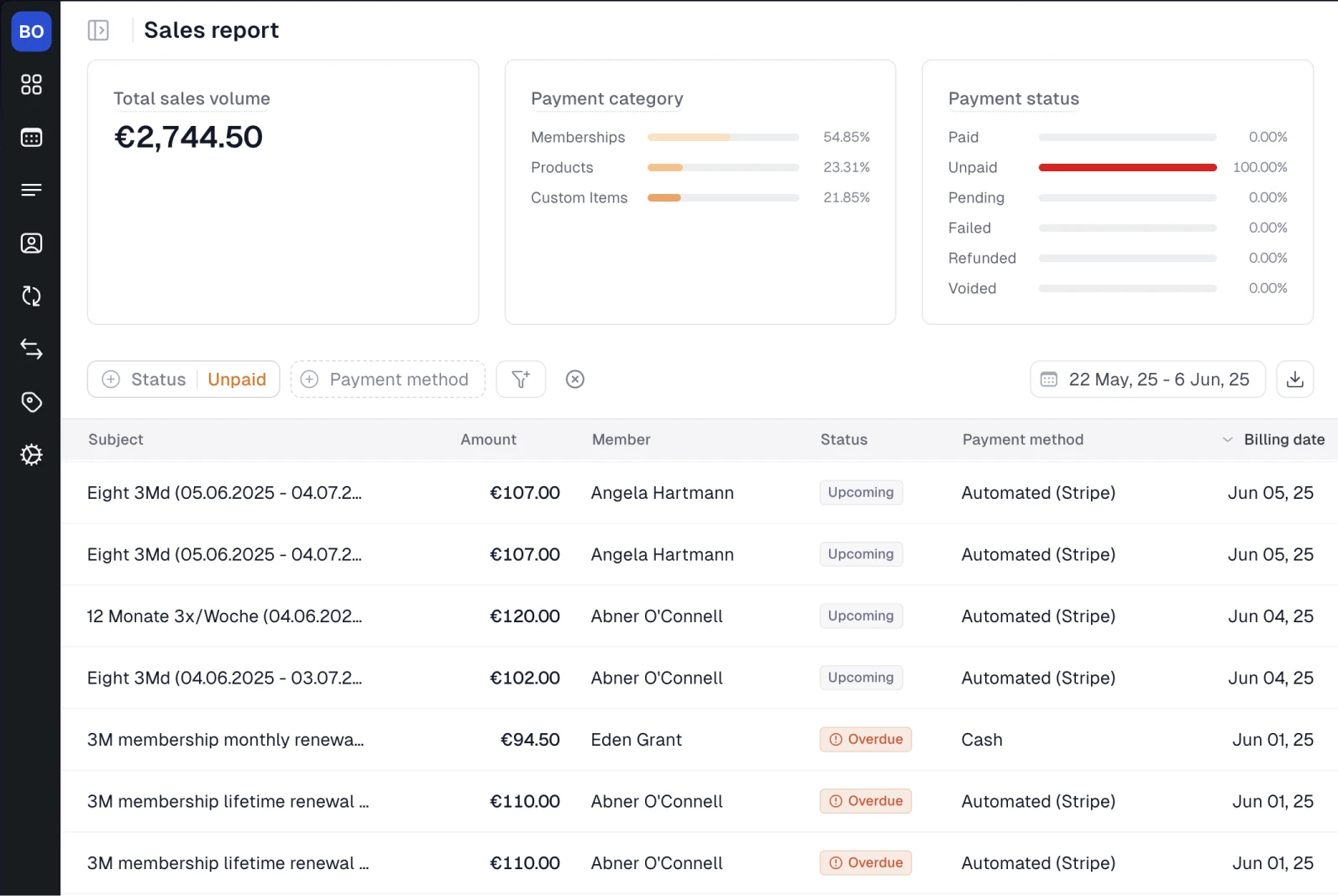
Task: Open the recurring cycle icon in sidebar
Action: 31,296
